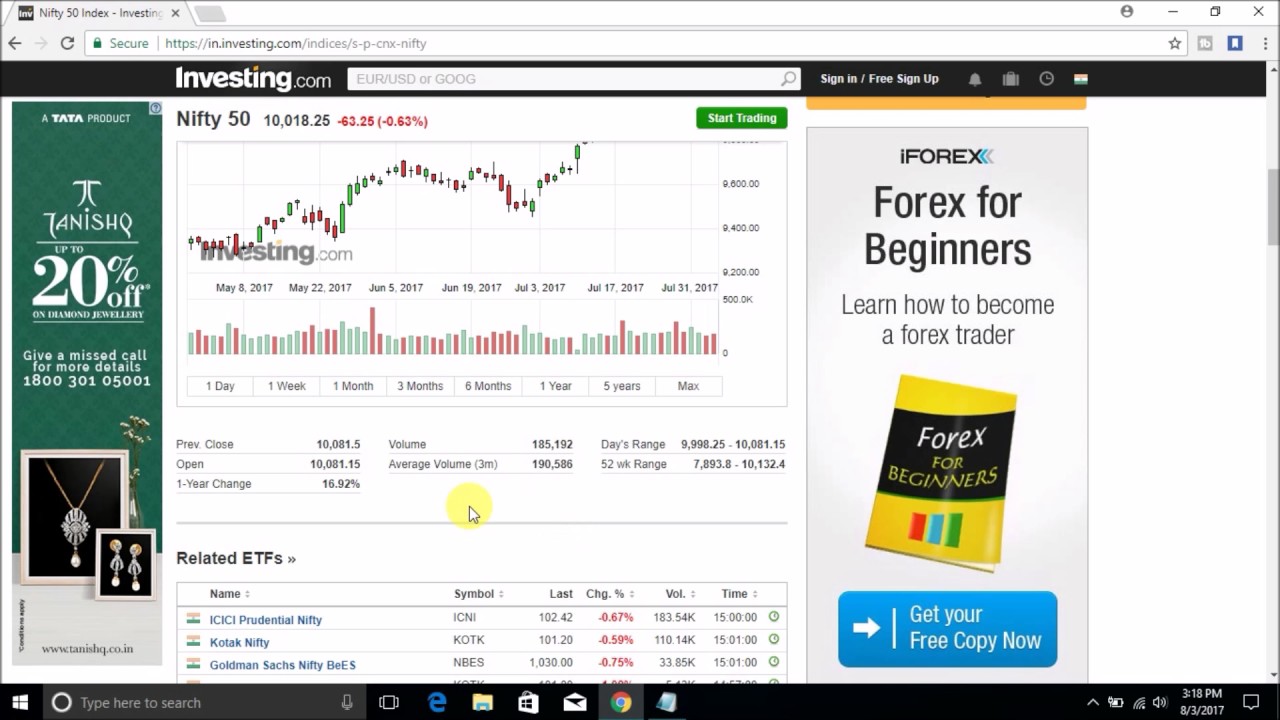Screen dimensions: 1280x720
Task: Open the alerts bell icon
Action: coord(975,79)
